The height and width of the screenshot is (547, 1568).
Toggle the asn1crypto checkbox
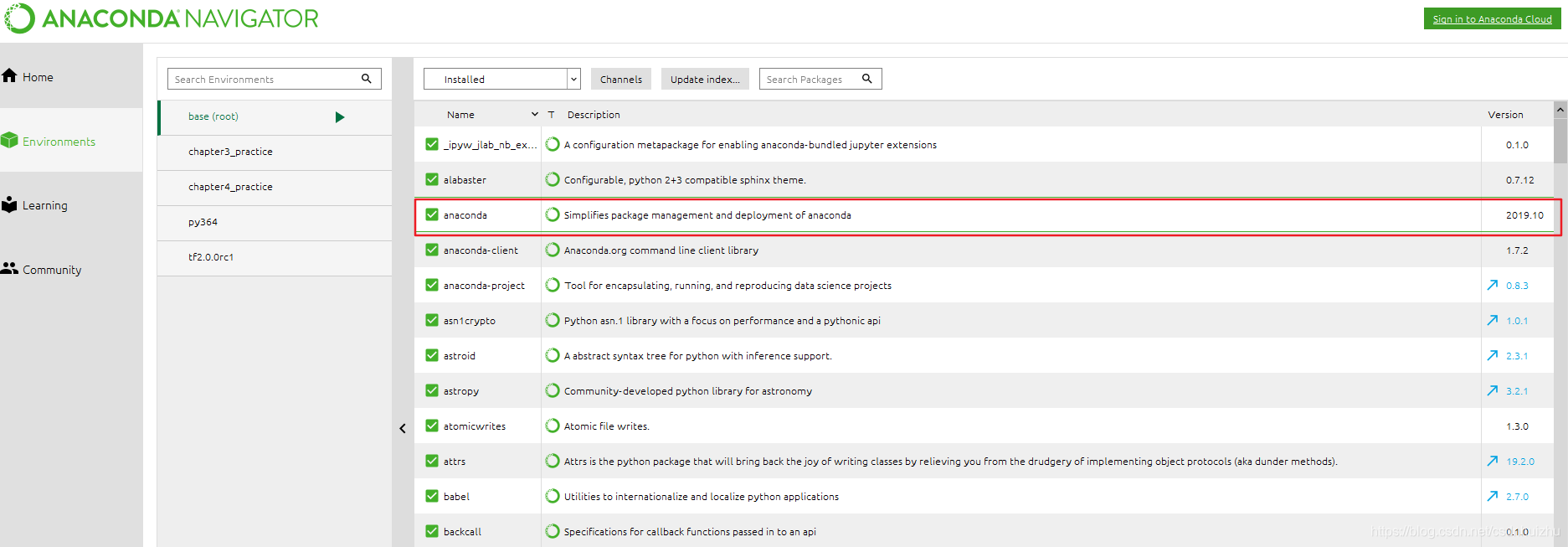click(432, 320)
